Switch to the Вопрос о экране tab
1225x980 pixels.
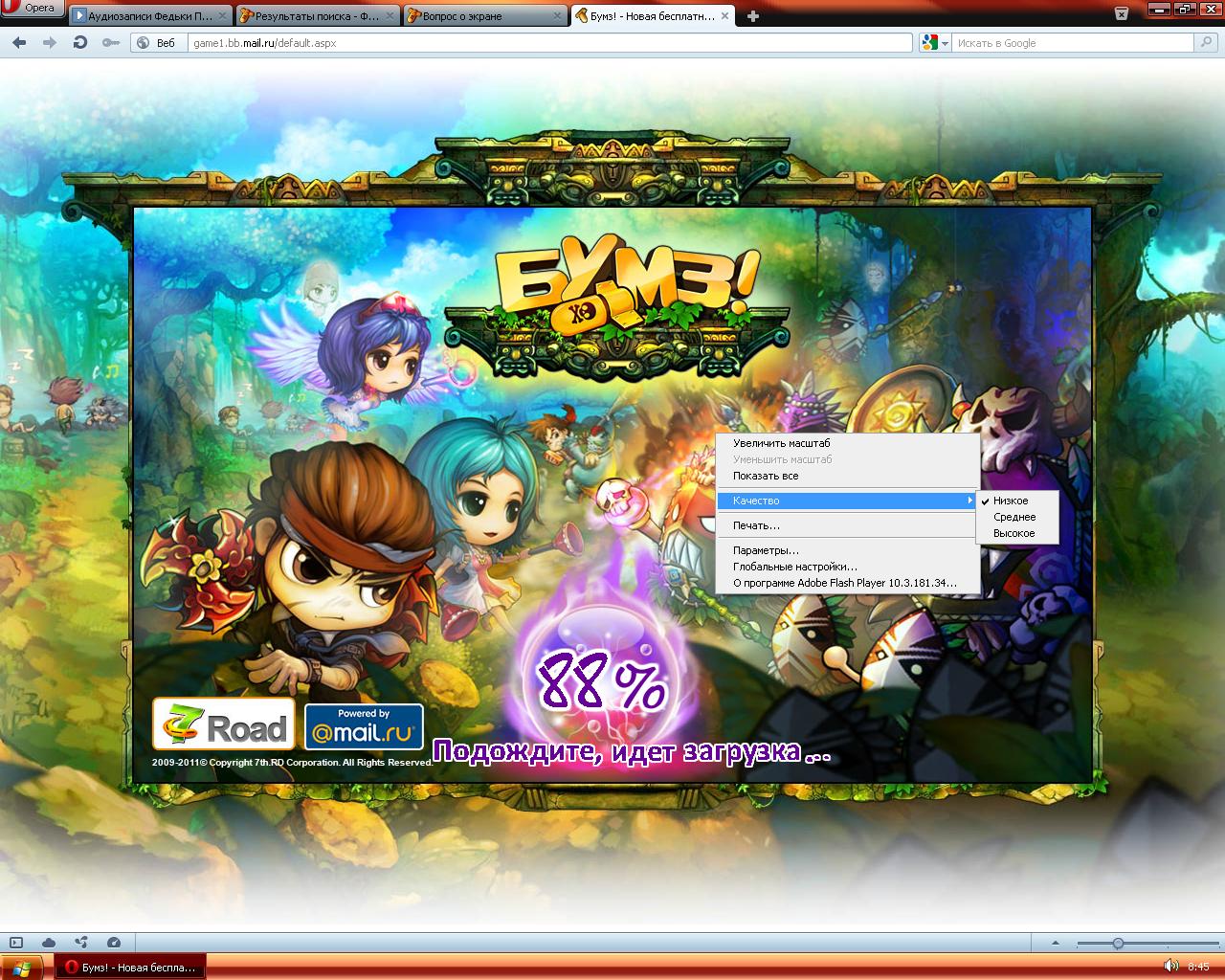coord(483,15)
